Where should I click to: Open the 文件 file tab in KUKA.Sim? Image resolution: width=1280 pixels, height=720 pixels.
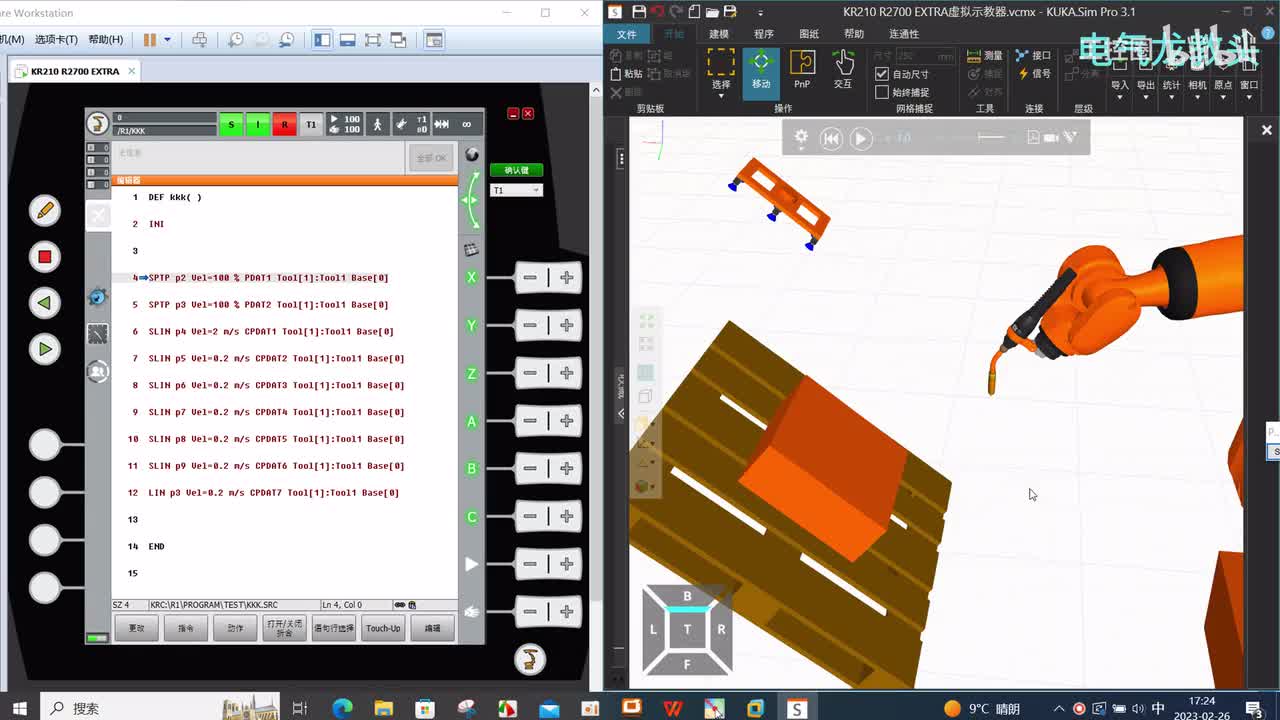click(x=627, y=34)
